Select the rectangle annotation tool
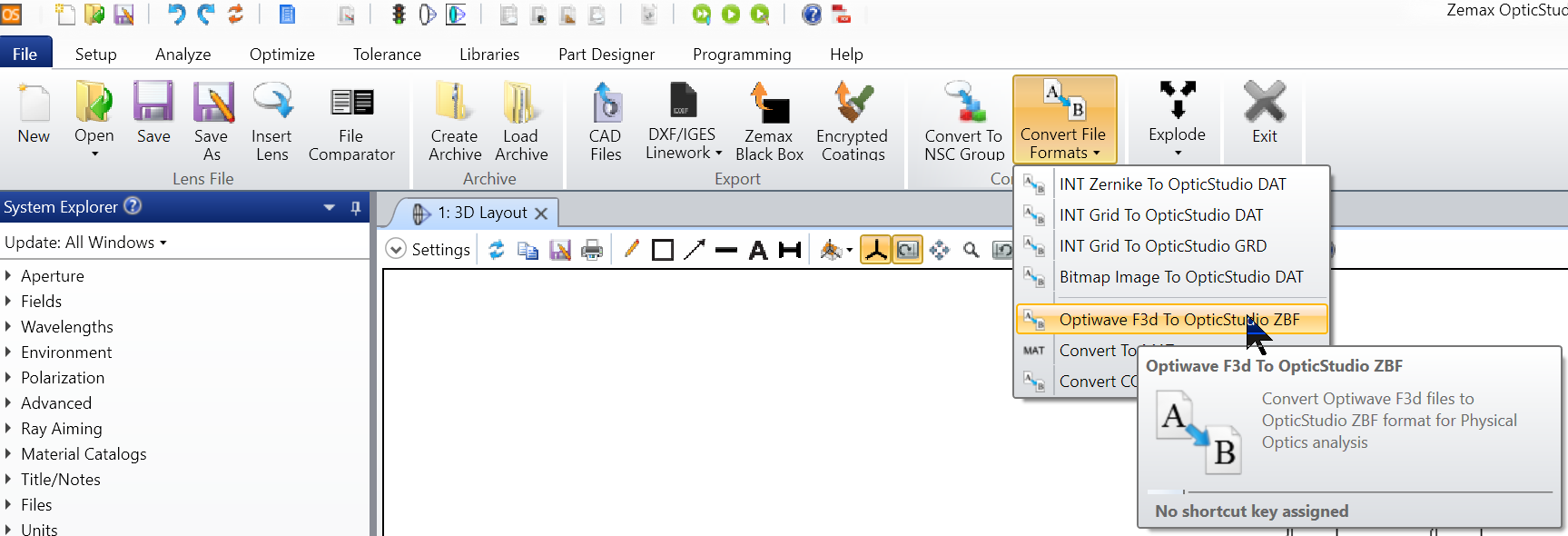 pyautogui.click(x=663, y=250)
